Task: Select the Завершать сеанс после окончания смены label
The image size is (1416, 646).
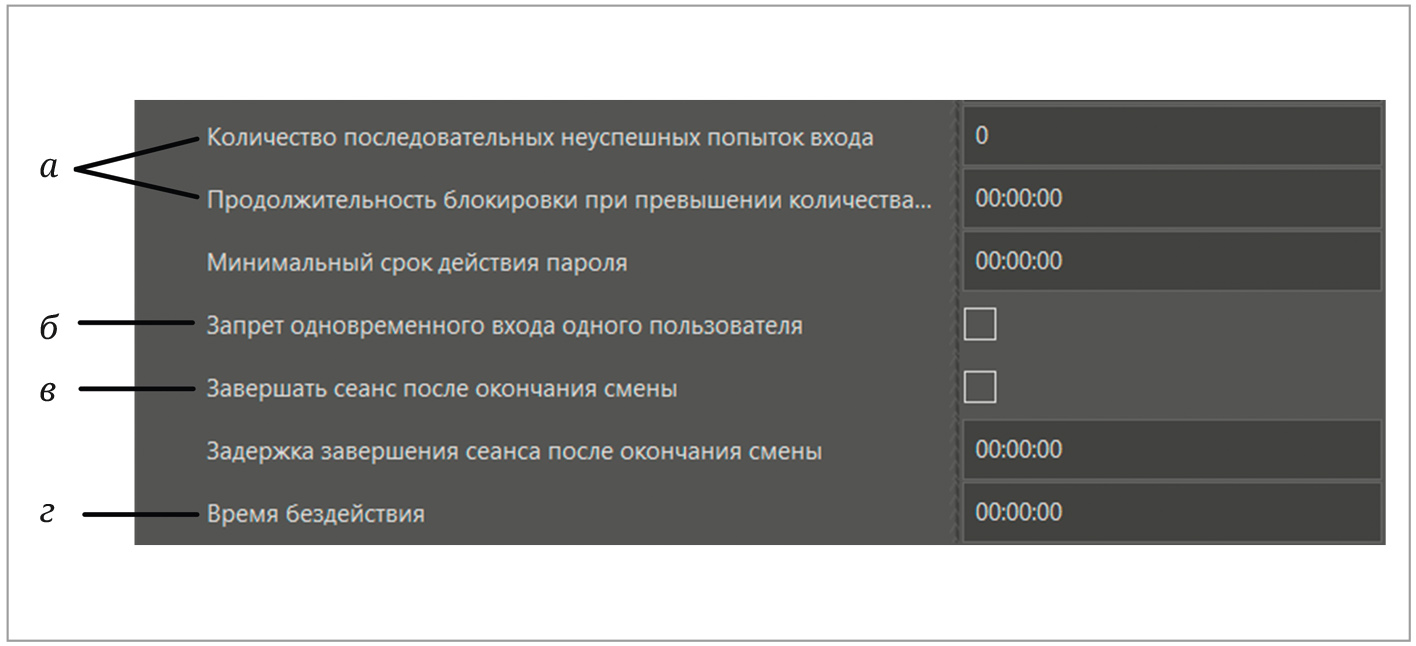Action: point(441,388)
